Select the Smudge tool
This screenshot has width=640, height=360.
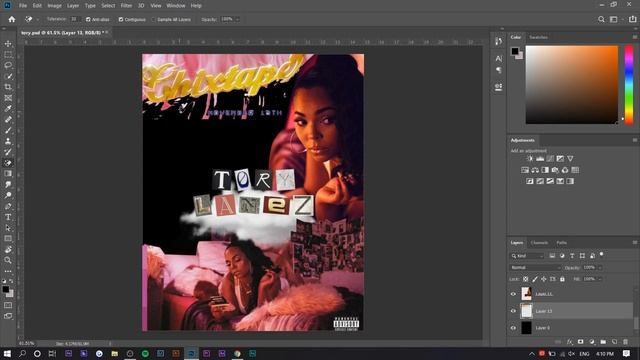pyautogui.click(x=8, y=184)
